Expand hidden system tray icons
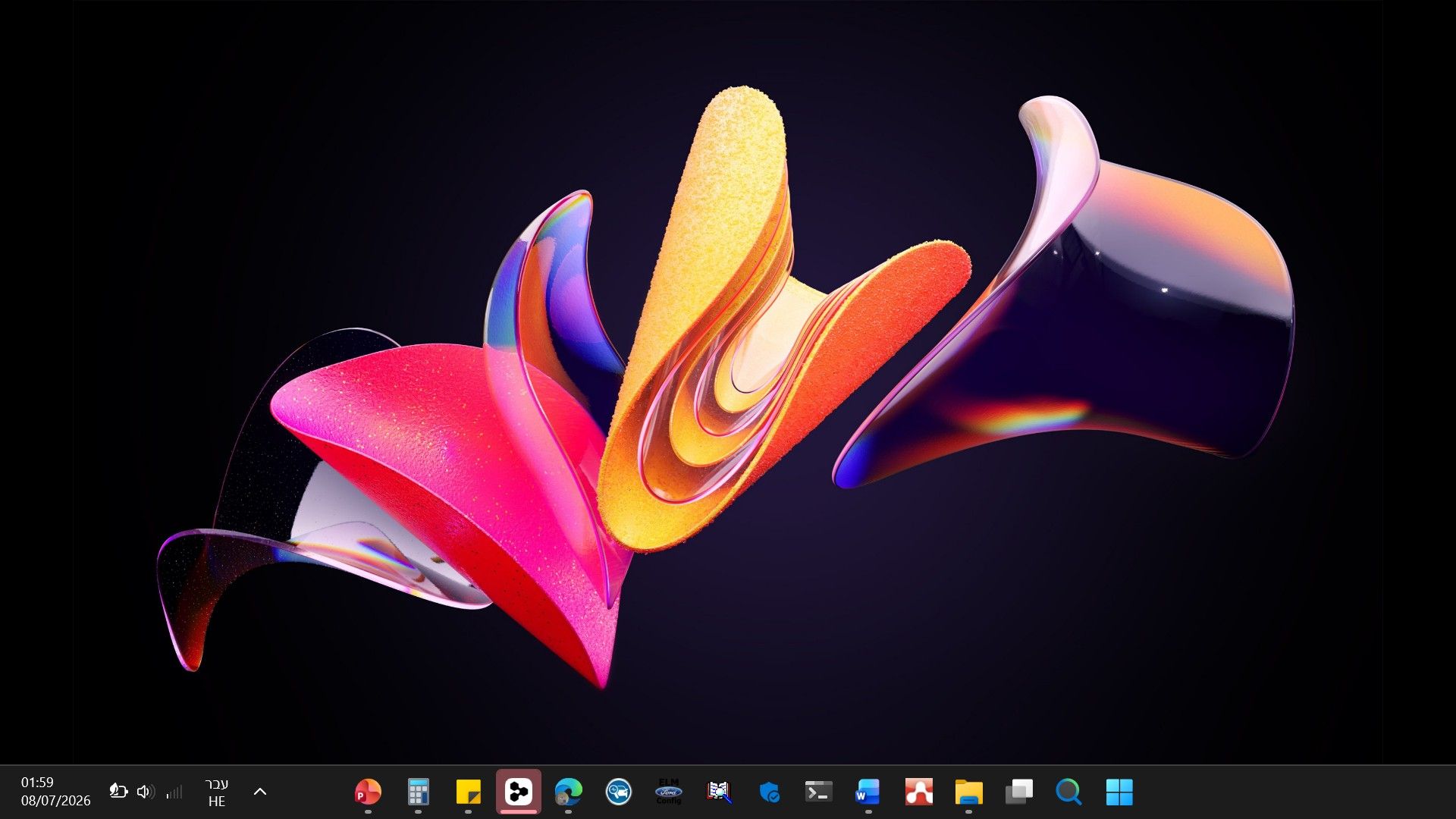Viewport: 1456px width, 819px height. [x=260, y=792]
